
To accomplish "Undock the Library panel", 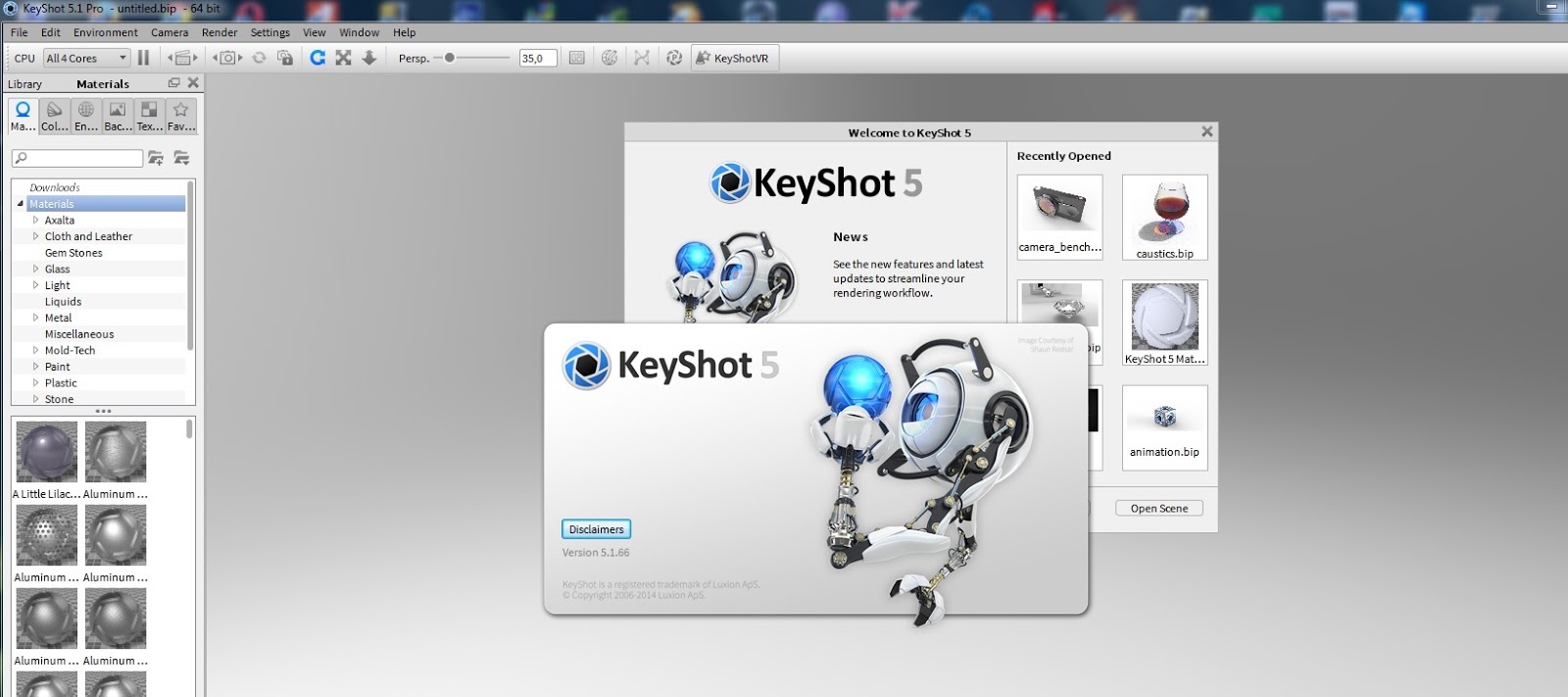I will (x=174, y=83).
